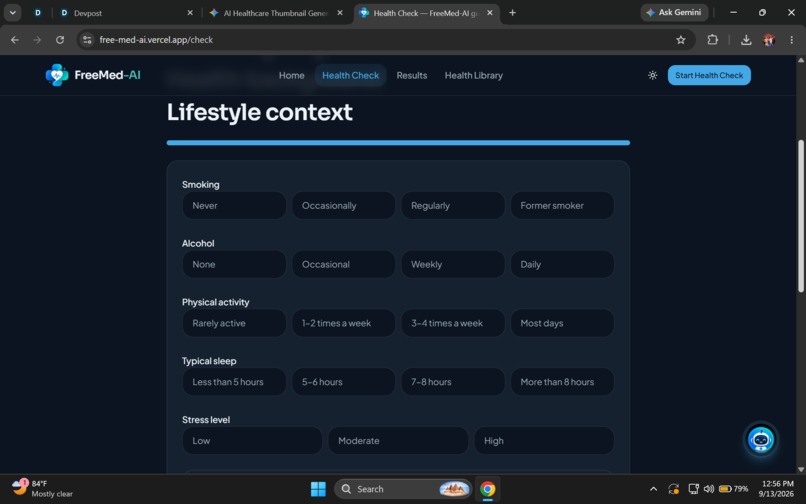Select Never for Smoking
Image resolution: width=806 pixels, height=504 pixels.
tap(234, 206)
